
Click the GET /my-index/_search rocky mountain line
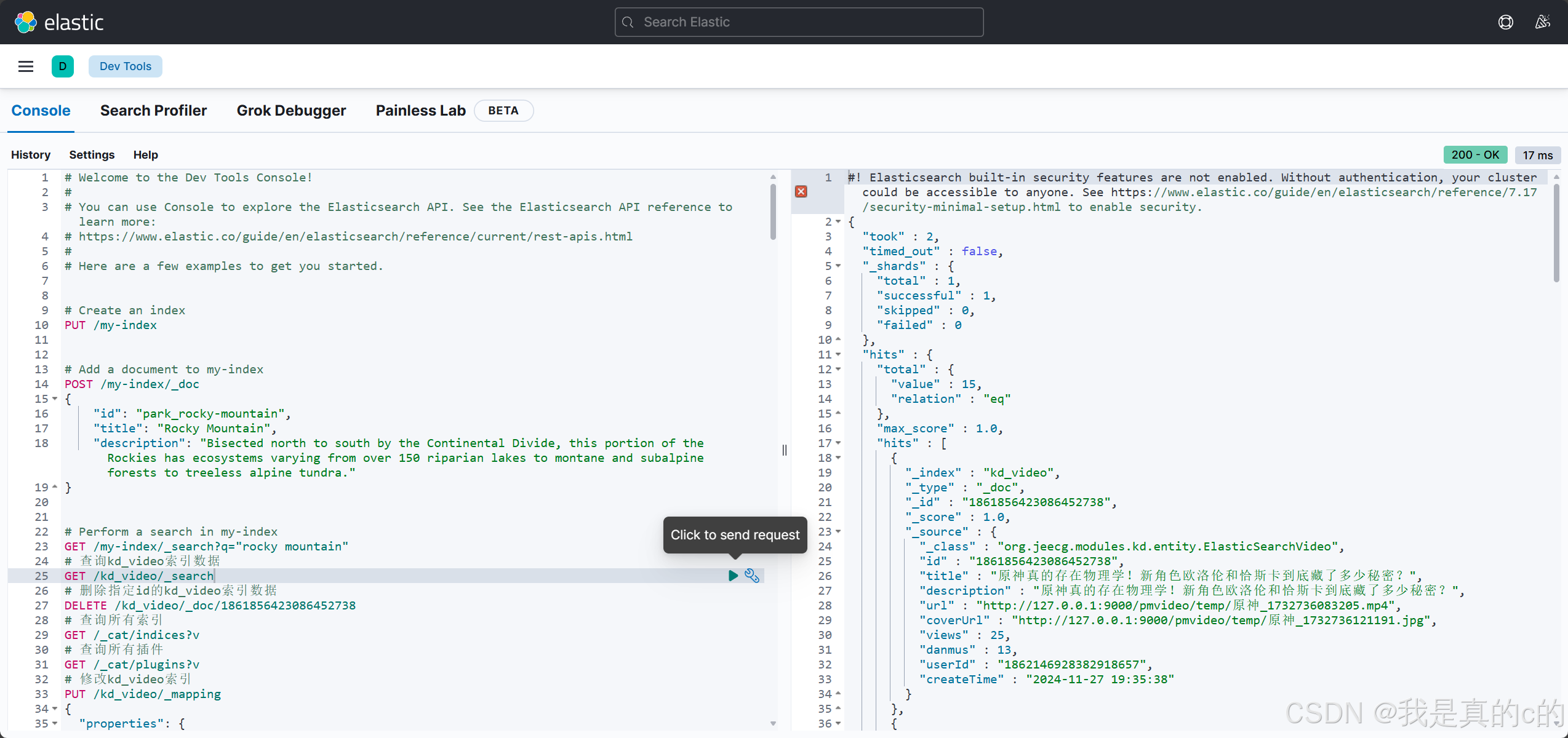[x=206, y=547]
